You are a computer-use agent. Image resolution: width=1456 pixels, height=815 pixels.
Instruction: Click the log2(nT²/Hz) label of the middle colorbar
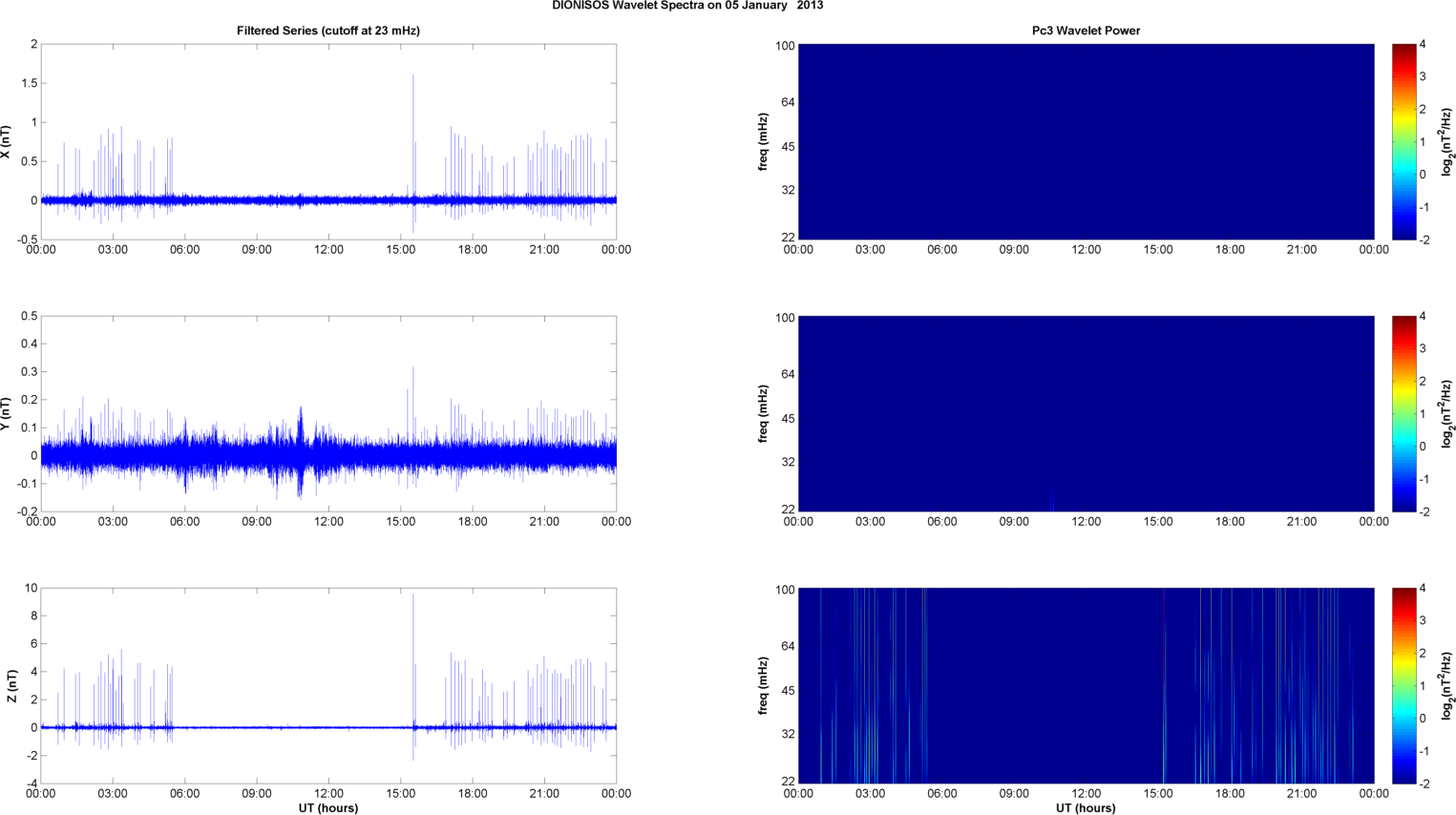(x=1447, y=414)
